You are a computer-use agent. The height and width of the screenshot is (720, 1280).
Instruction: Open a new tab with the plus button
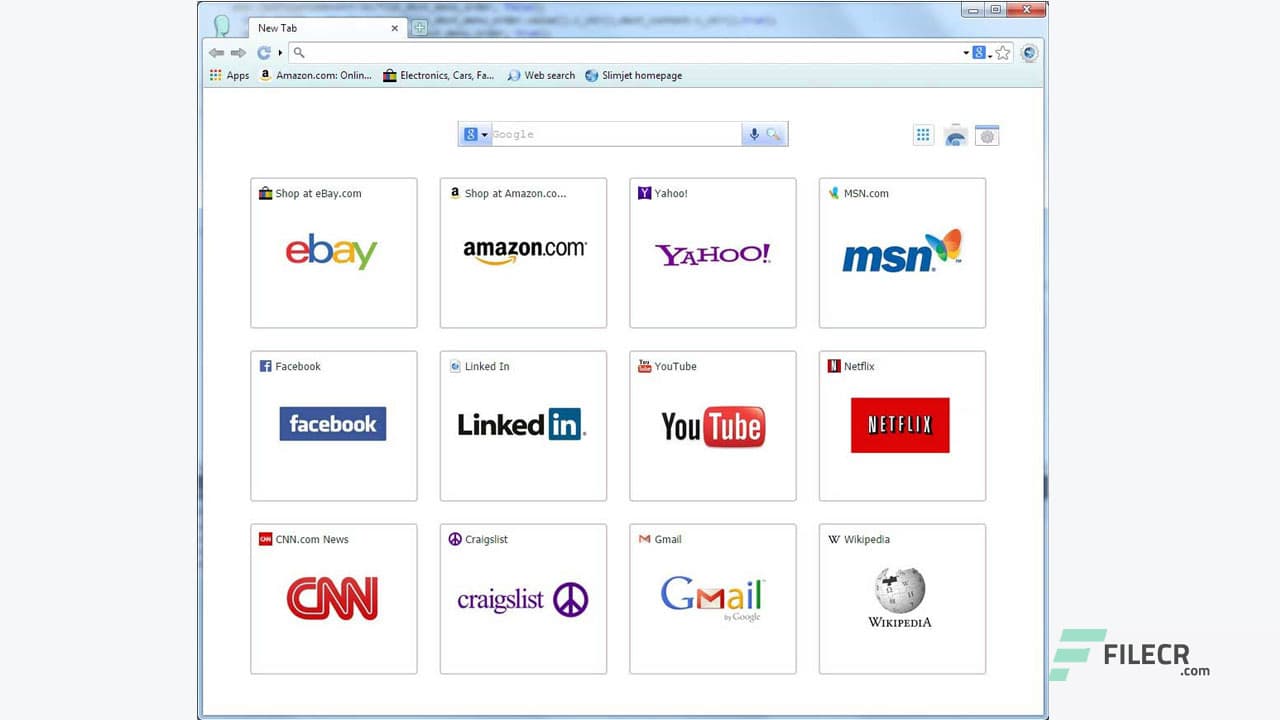(418, 28)
